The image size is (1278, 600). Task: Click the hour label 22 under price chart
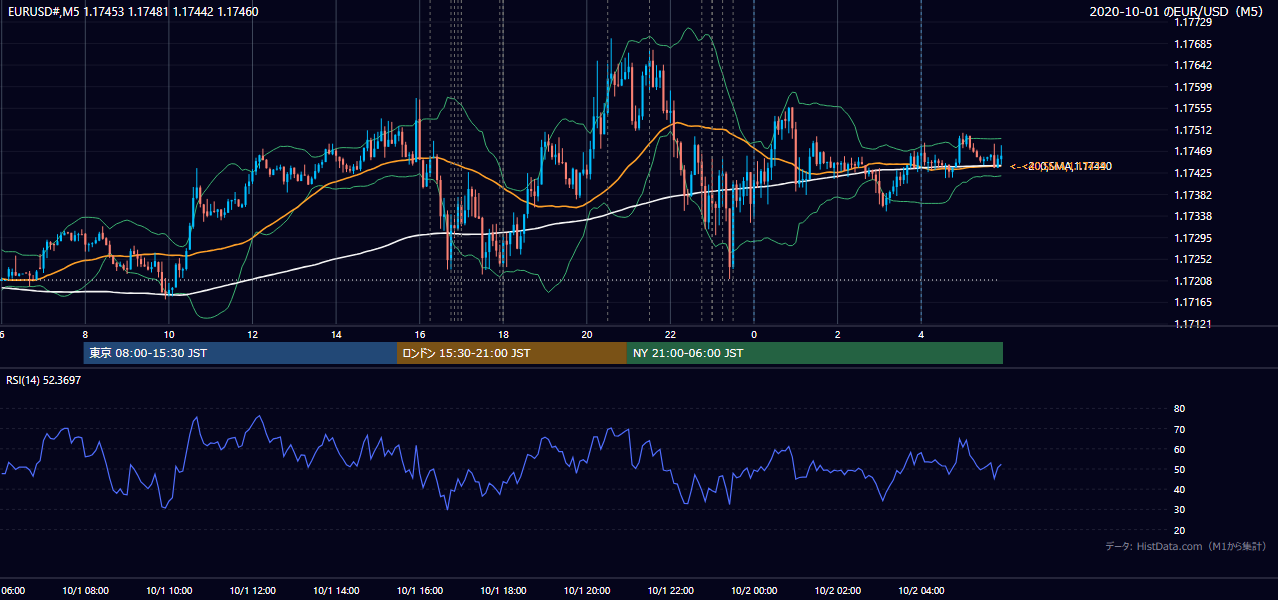click(670, 335)
